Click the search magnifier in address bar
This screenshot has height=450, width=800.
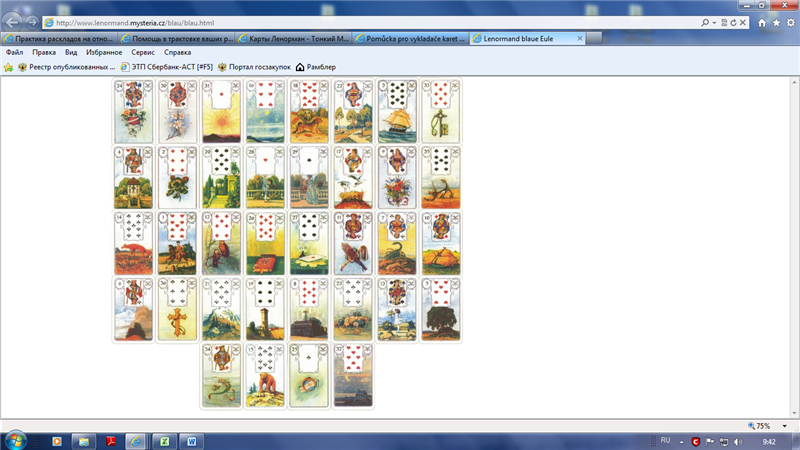click(705, 23)
